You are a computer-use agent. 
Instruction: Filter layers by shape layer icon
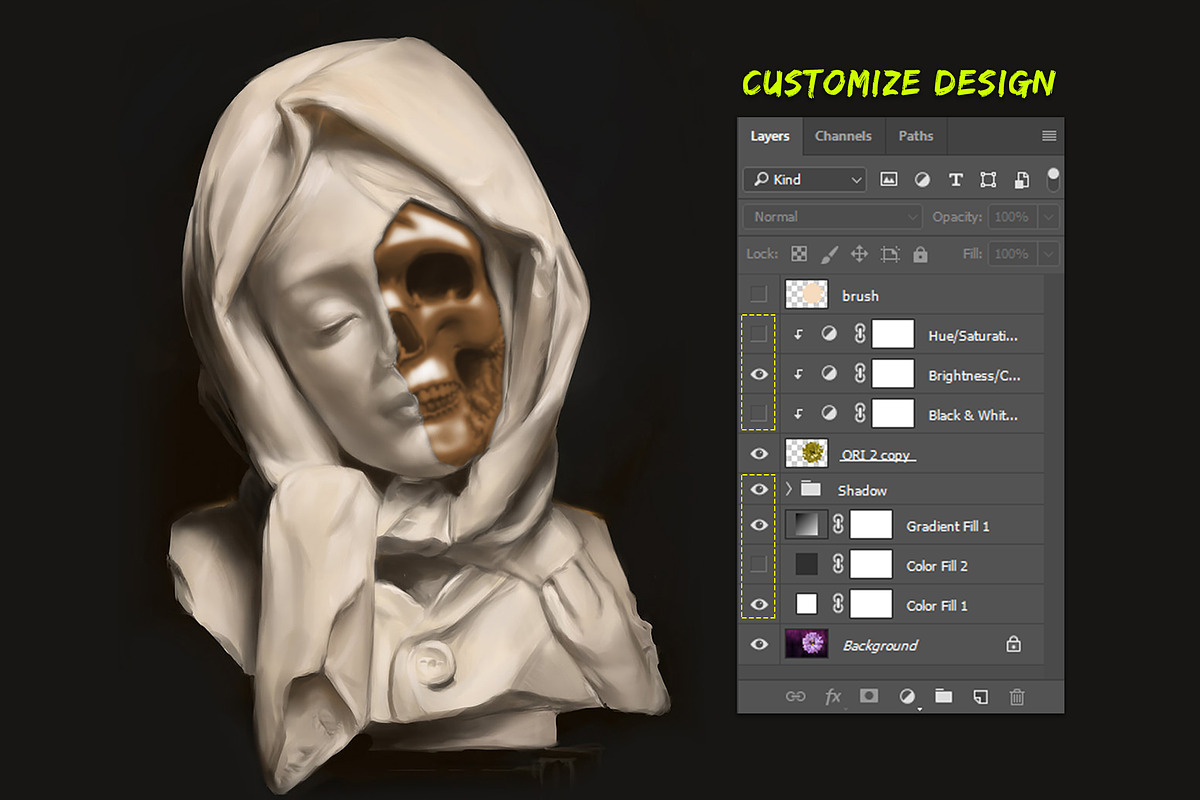point(988,180)
